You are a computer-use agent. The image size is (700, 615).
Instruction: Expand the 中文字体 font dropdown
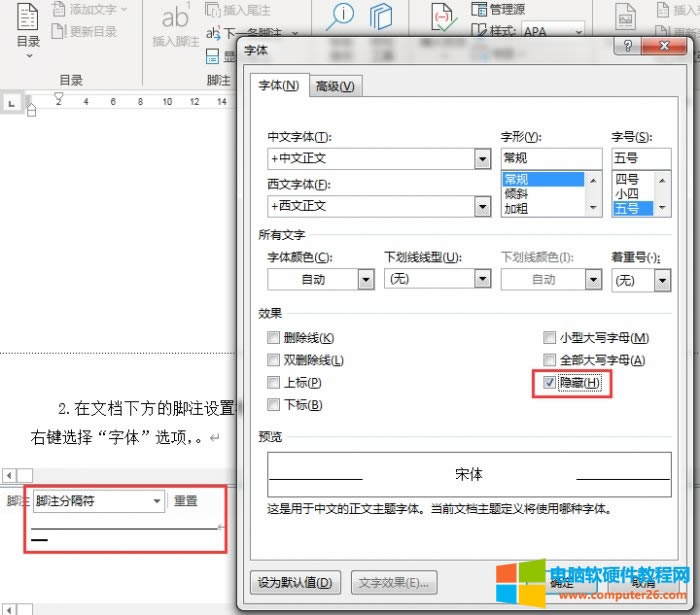pos(482,159)
